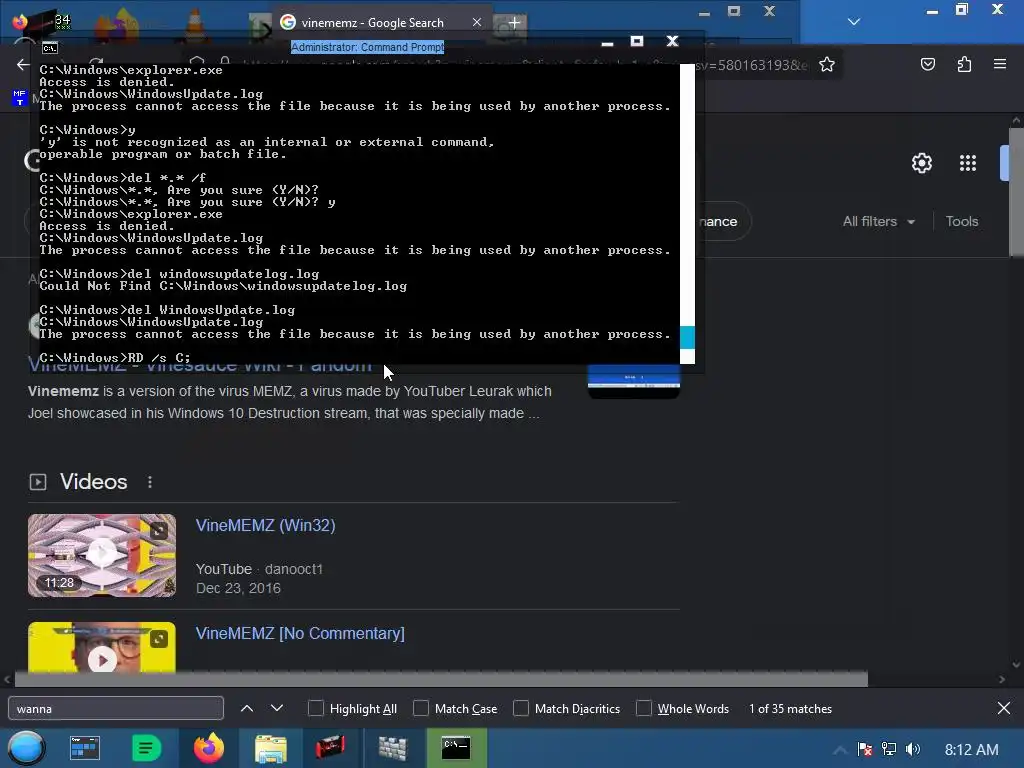
Task: Open a new Firefox tab with plus button
Action: point(515,23)
